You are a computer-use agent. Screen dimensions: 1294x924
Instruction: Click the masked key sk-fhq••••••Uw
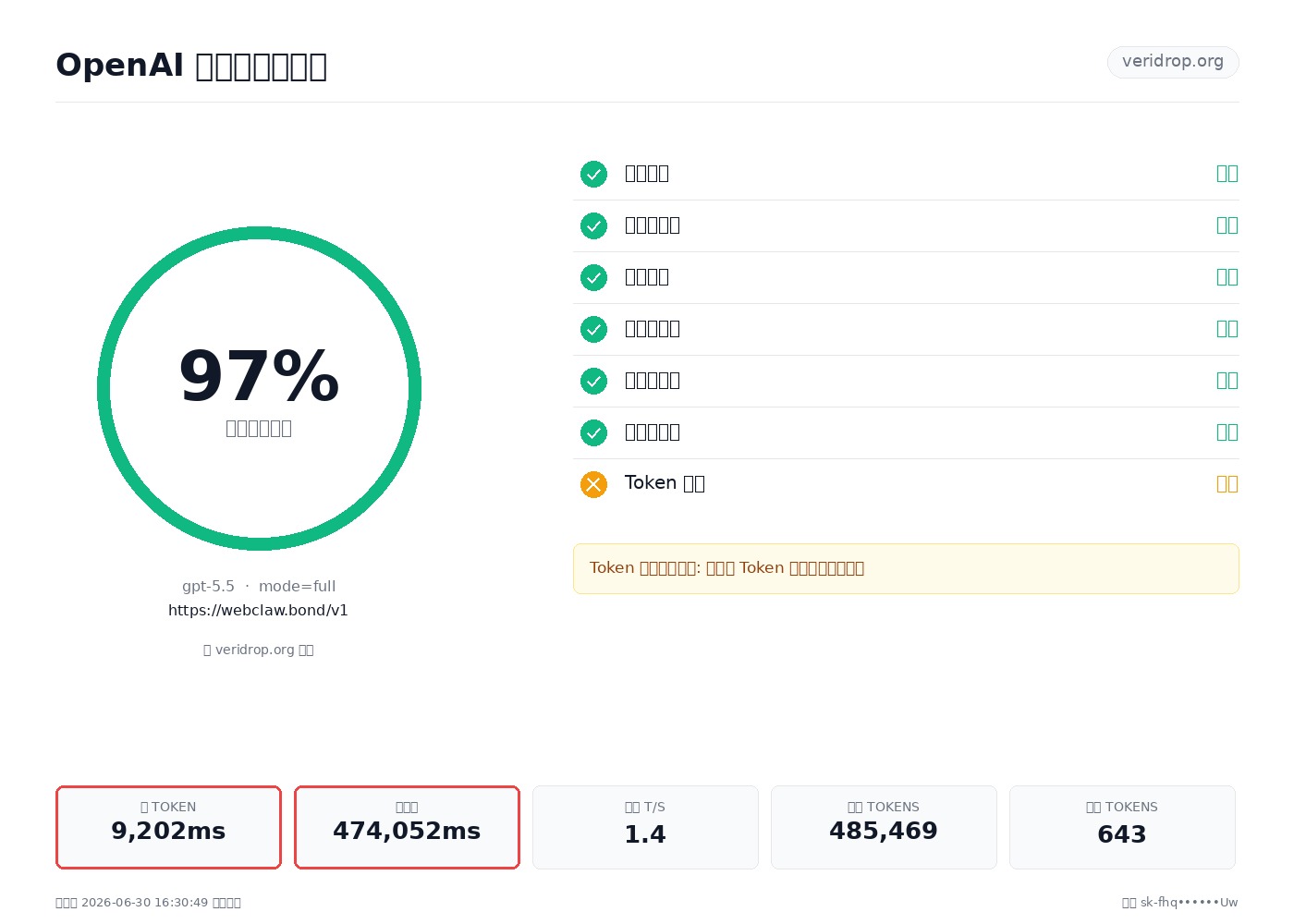1189,903
